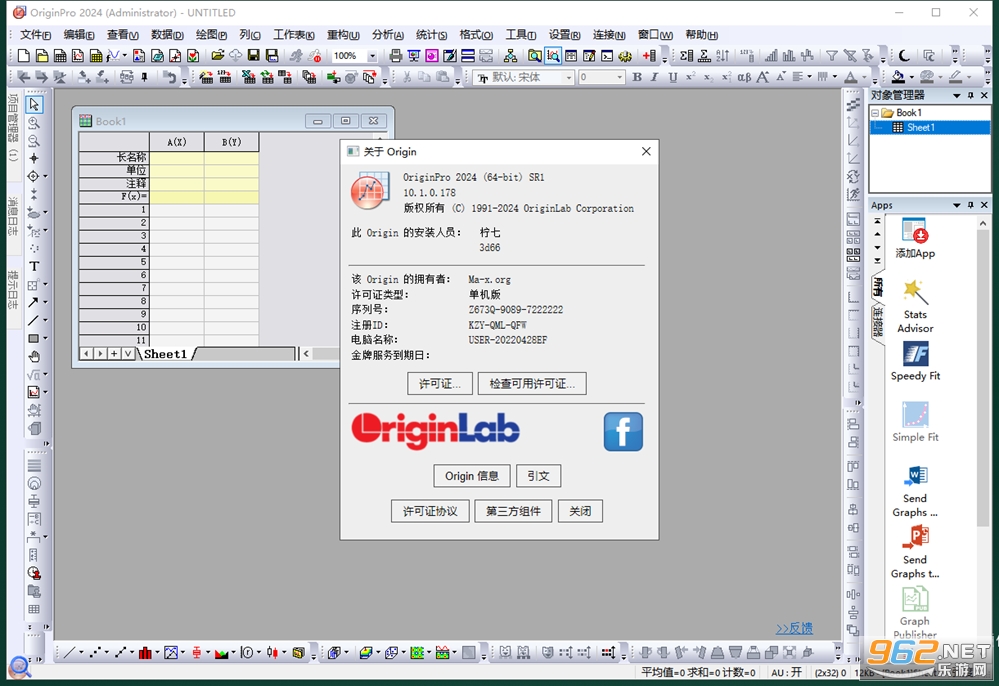
Task: Click the 许可证协议 button
Action: click(430, 511)
